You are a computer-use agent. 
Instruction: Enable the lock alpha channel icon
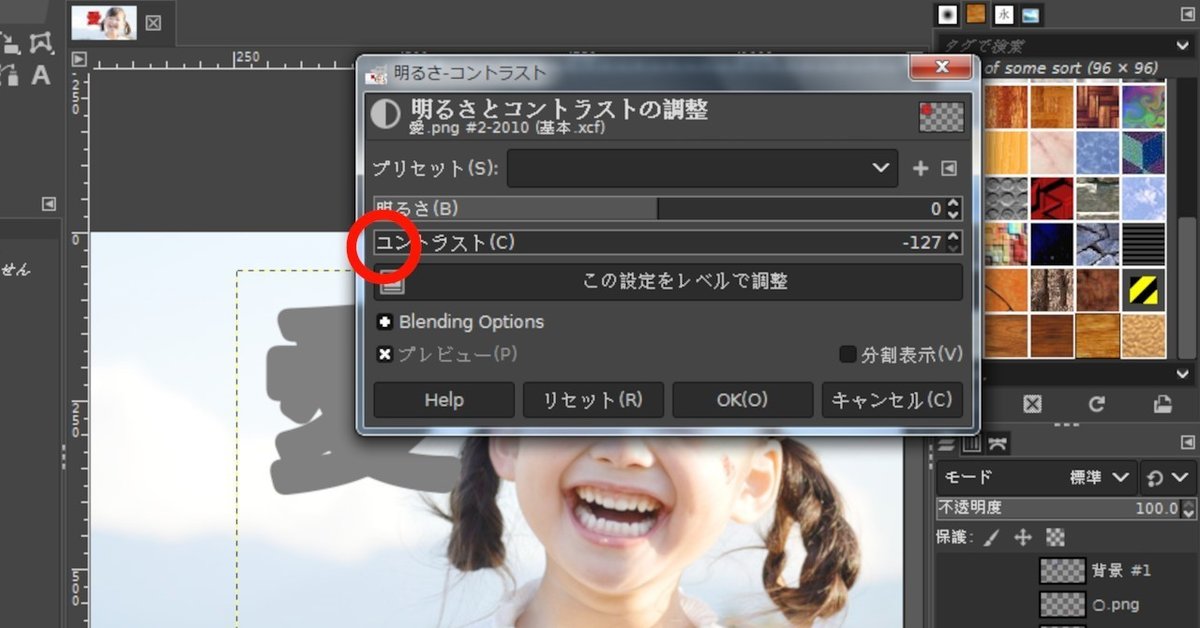pyautogui.click(x=1055, y=537)
